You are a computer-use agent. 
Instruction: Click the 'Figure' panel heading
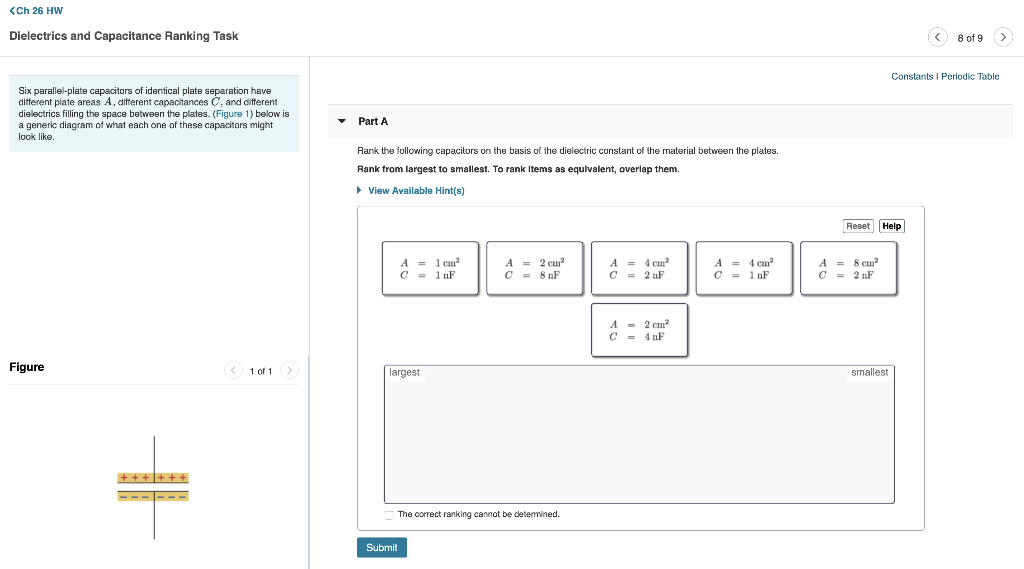[x=27, y=367]
